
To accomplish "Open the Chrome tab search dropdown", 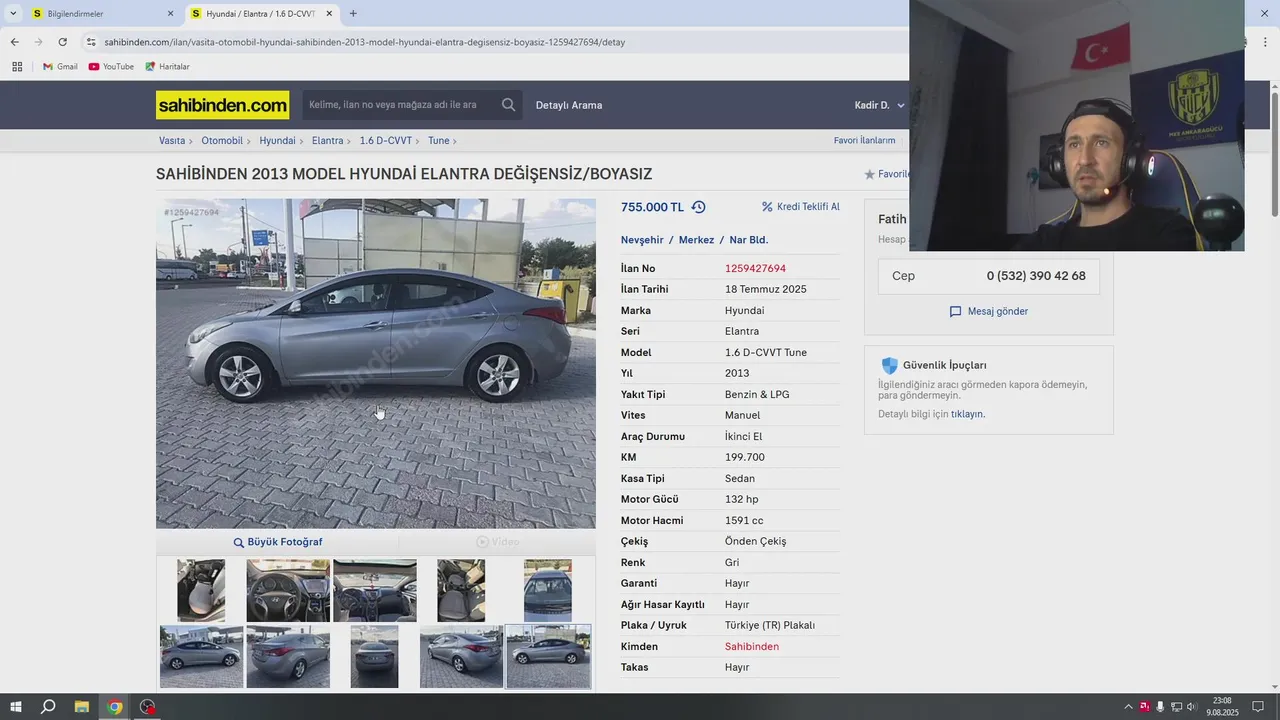I will tap(13, 14).
